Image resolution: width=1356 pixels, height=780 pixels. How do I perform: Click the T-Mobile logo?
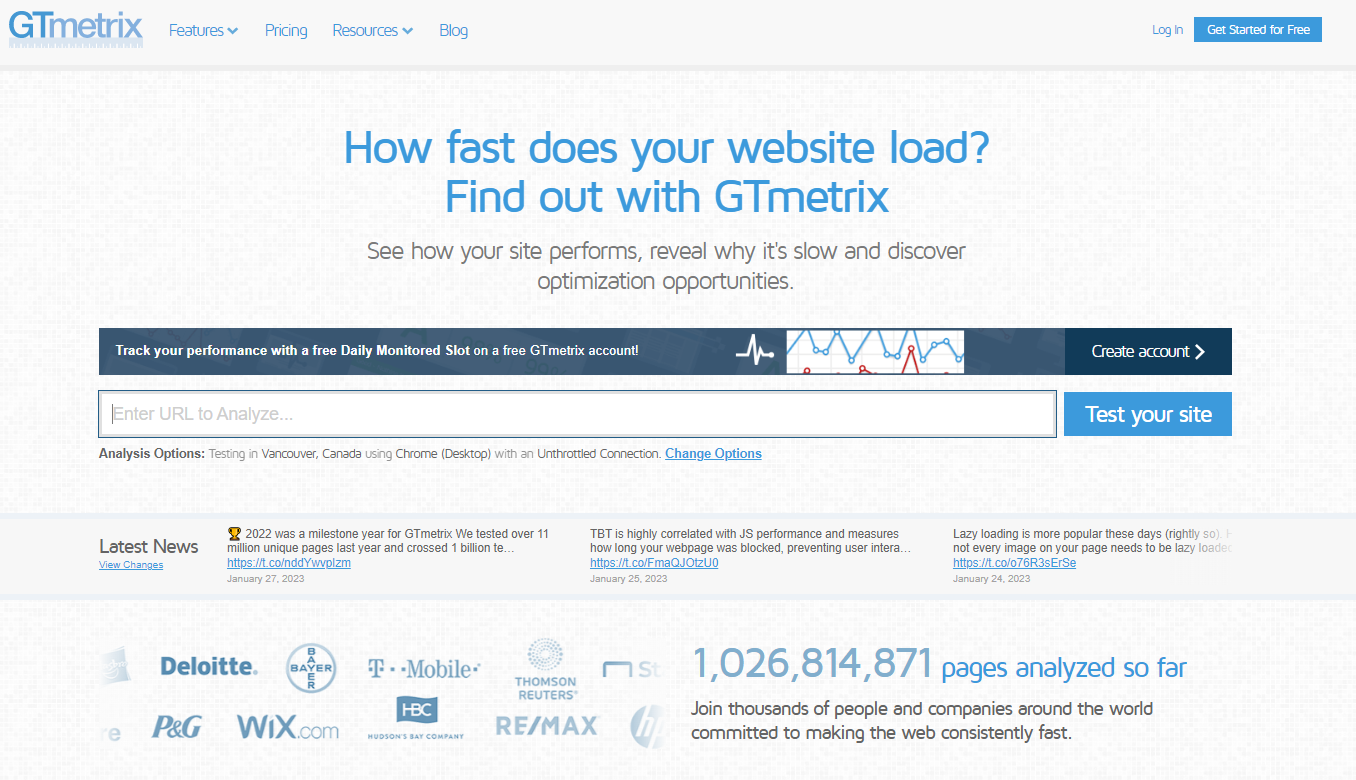(x=423, y=668)
